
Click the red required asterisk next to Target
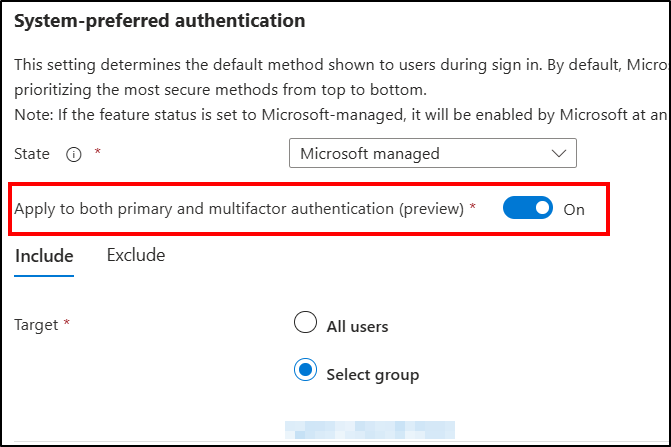[x=67, y=324]
